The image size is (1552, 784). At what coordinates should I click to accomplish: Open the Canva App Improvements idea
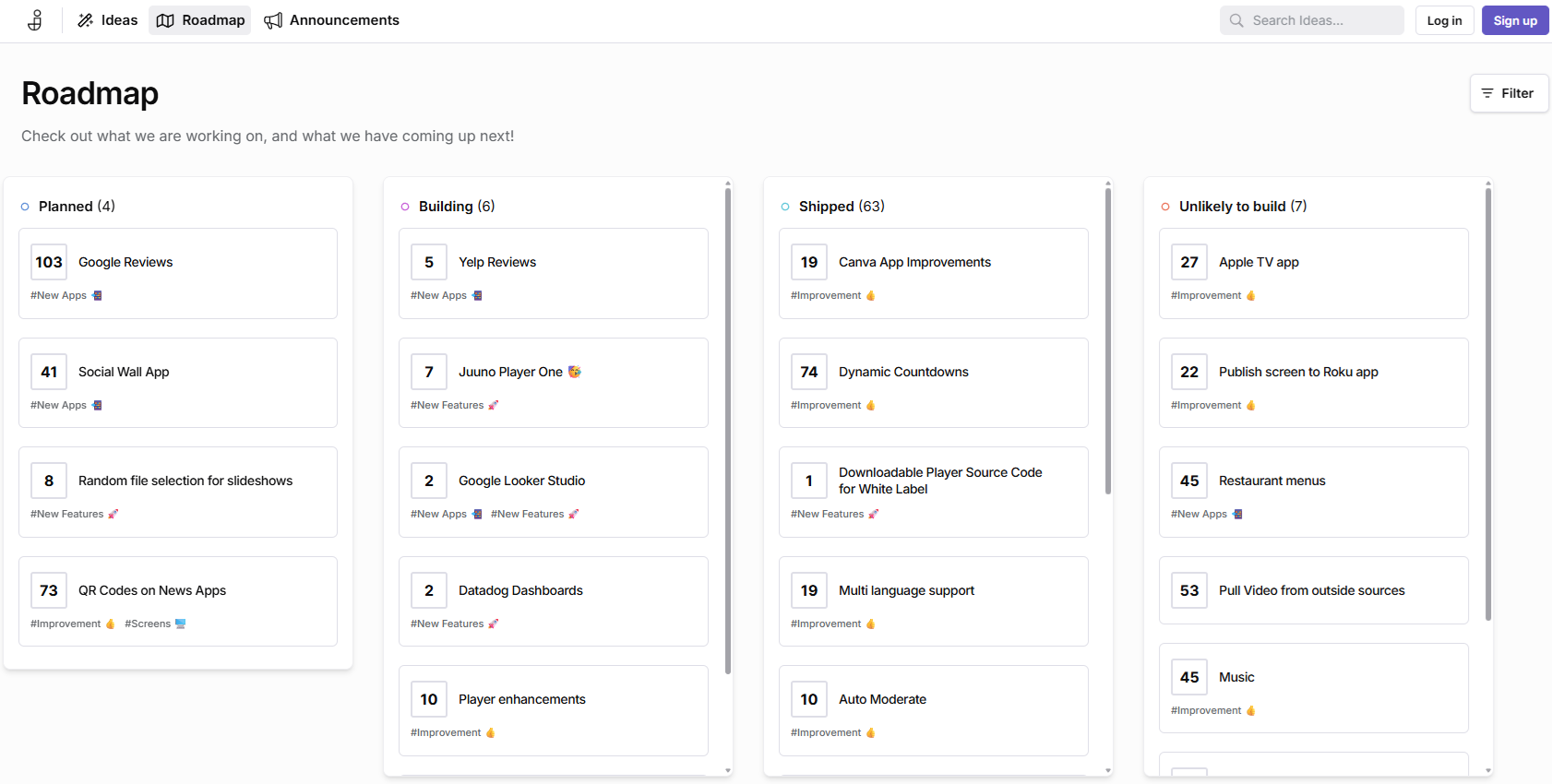914,262
